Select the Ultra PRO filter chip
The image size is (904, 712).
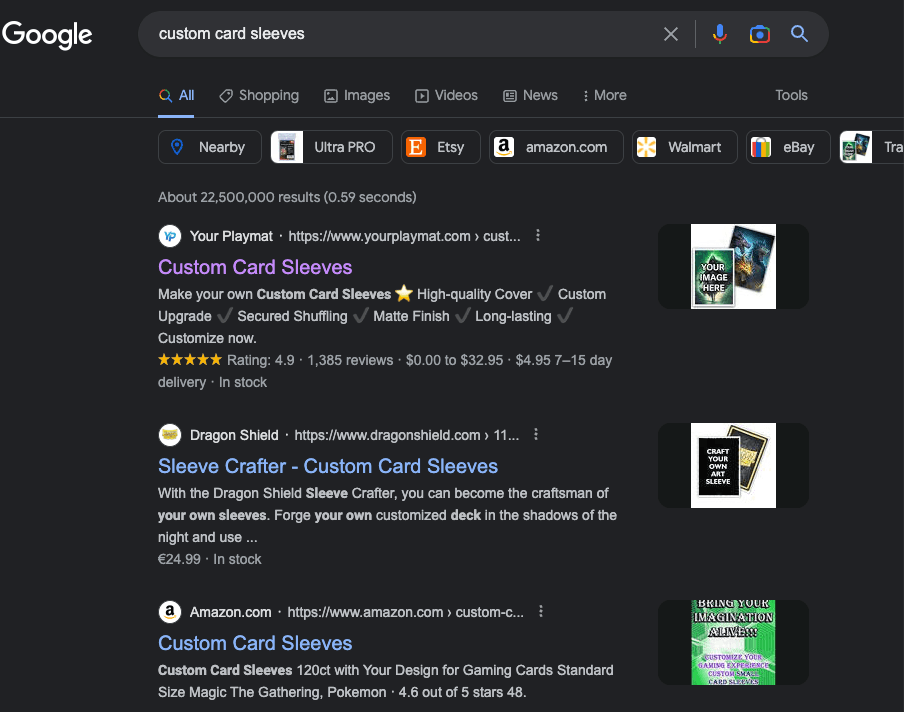332,147
